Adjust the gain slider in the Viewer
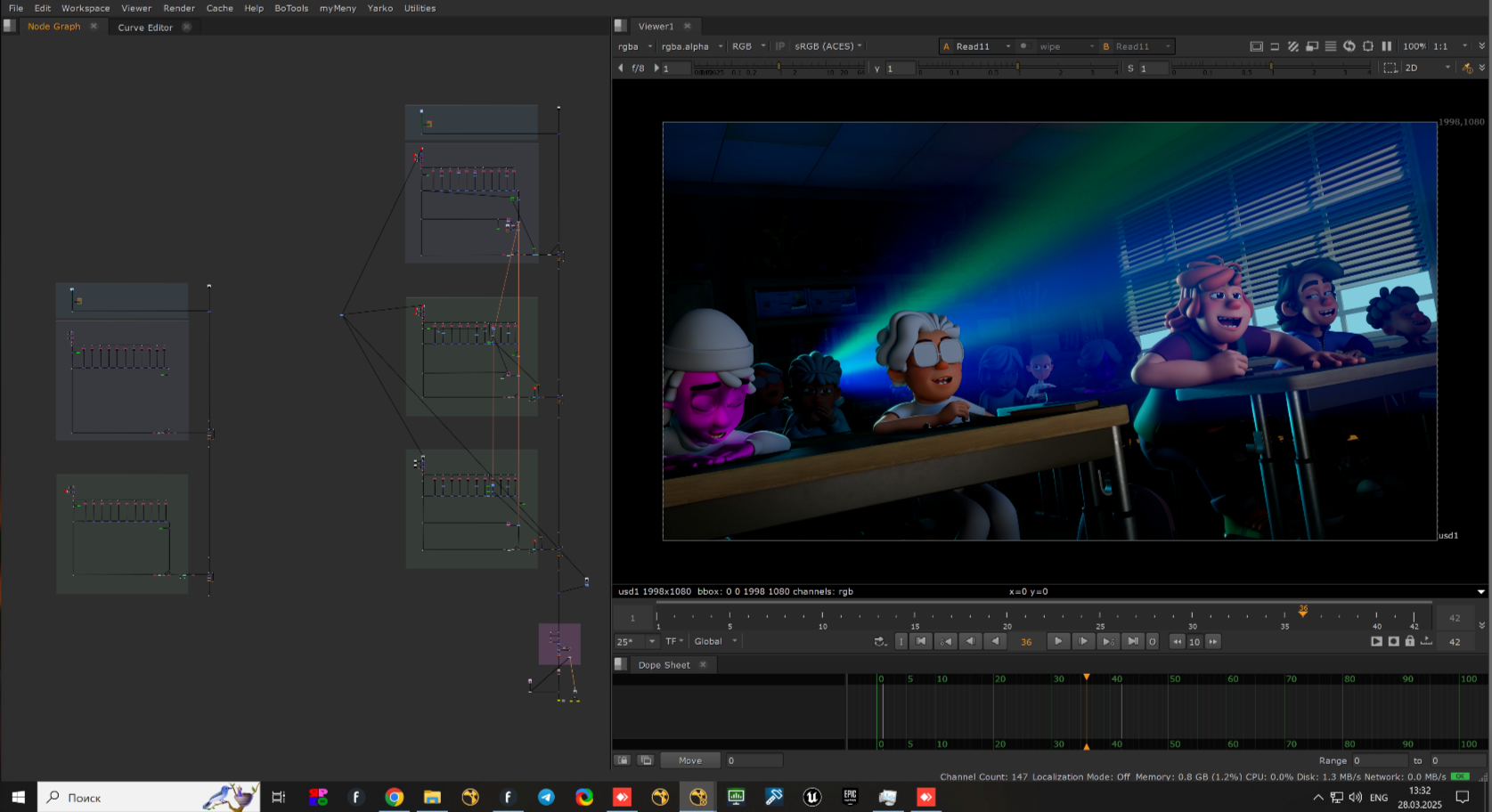The image size is (1492, 812). (779, 68)
